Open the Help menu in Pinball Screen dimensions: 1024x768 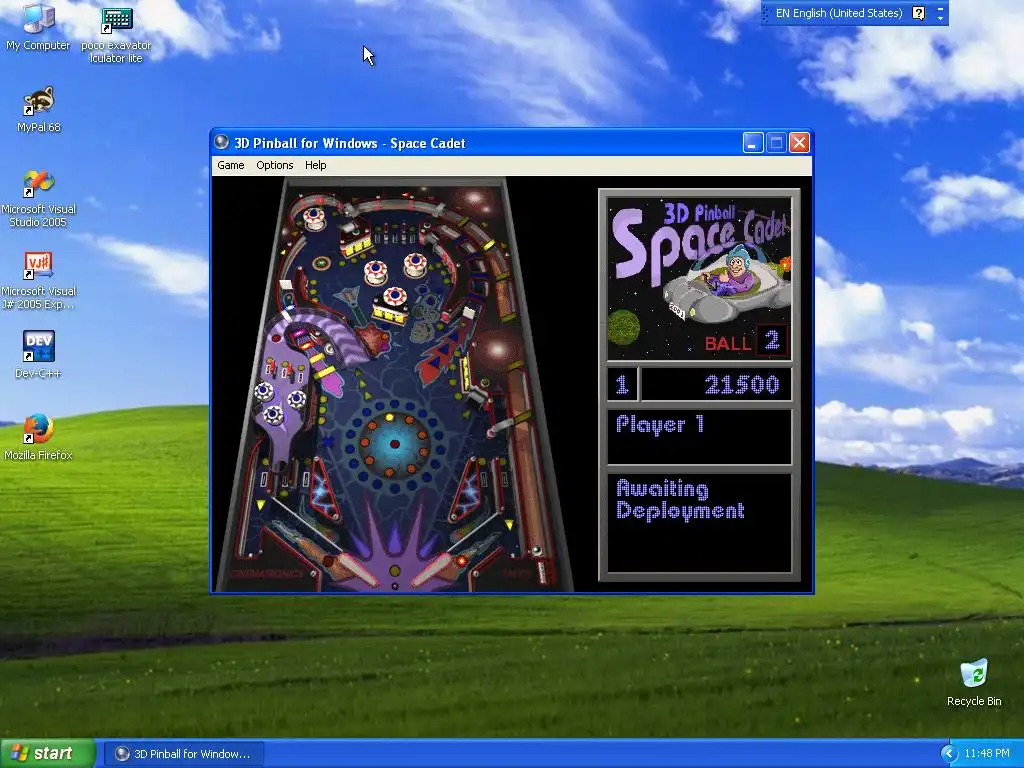315,165
